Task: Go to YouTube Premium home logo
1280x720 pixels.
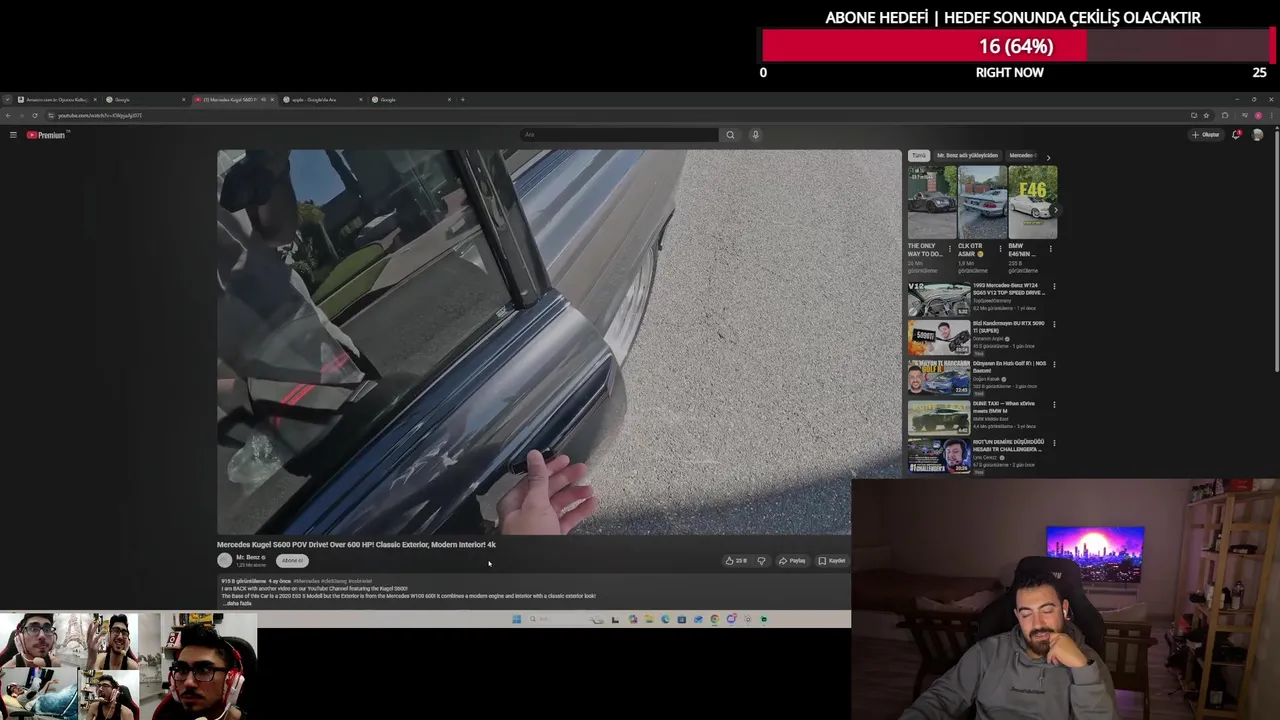Action: click(x=46, y=135)
